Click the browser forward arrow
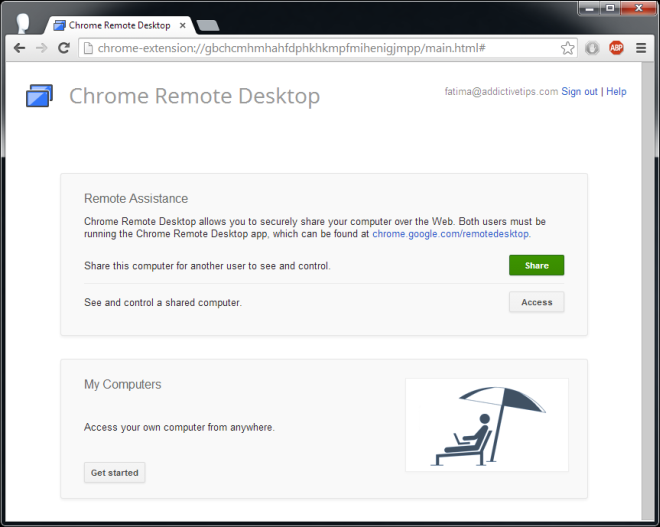 [x=41, y=48]
